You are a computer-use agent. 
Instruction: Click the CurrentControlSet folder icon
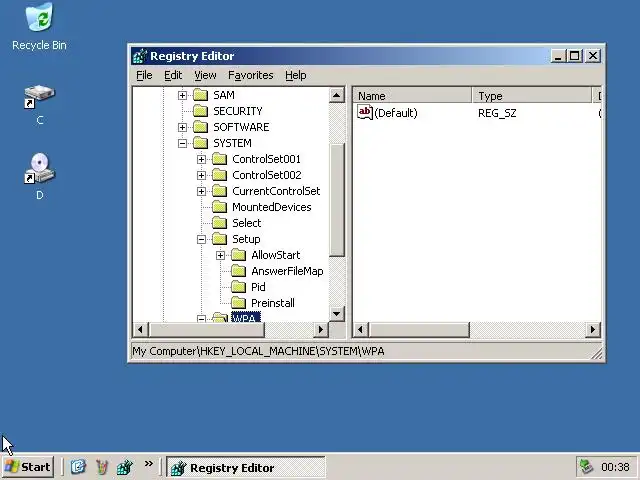pyautogui.click(x=220, y=191)
